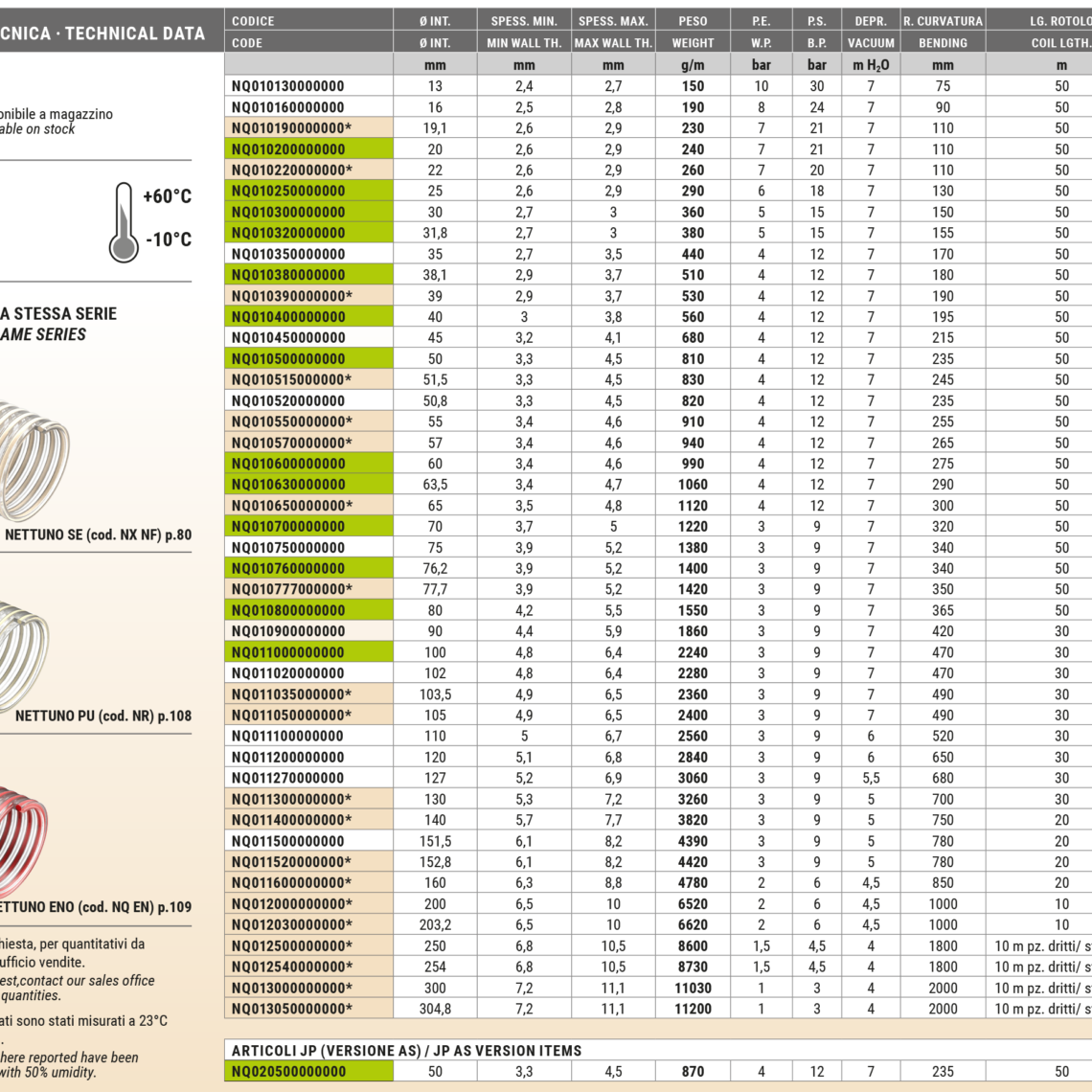The width and height of the screenshot is (1092, 1092).
Task: Select weight value 11200 in last row
Action: point(693,1009)
